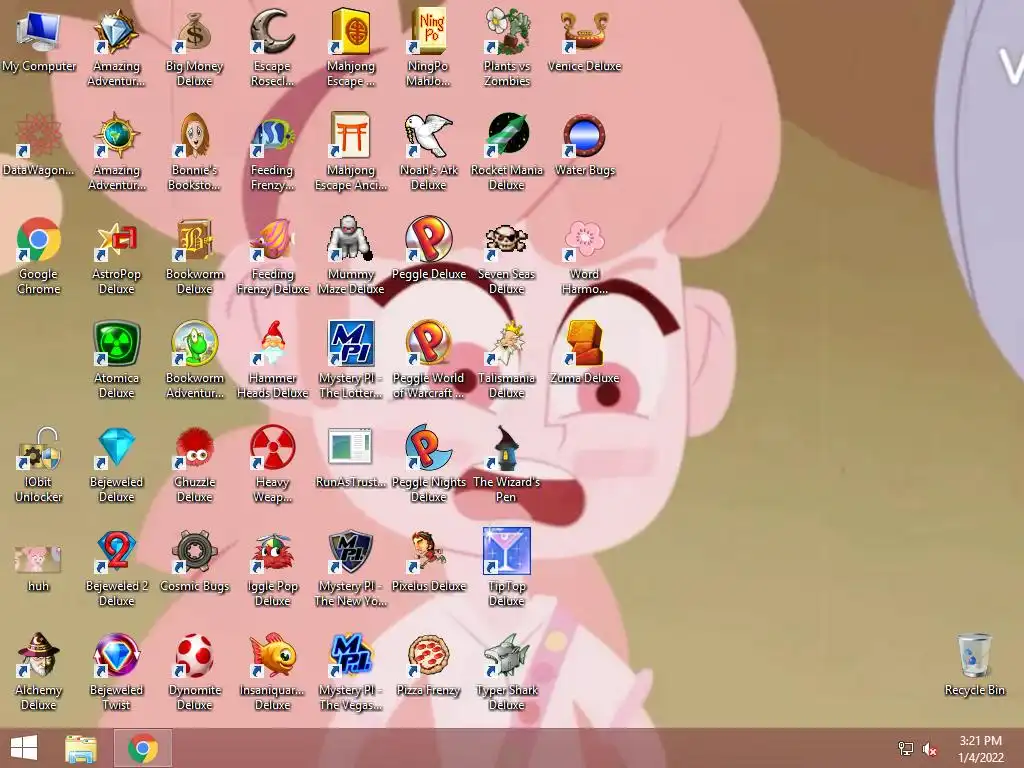This screenshot has width=1024, height=768.
Task: Select the Atomica Deluxe icon
Action: coord(116,343)
